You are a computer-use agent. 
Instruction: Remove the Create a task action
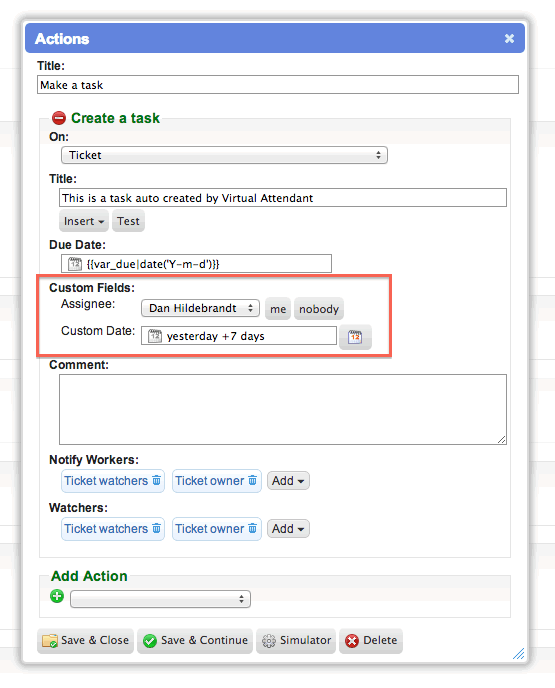pyautogui.click(x=58, y=118)
